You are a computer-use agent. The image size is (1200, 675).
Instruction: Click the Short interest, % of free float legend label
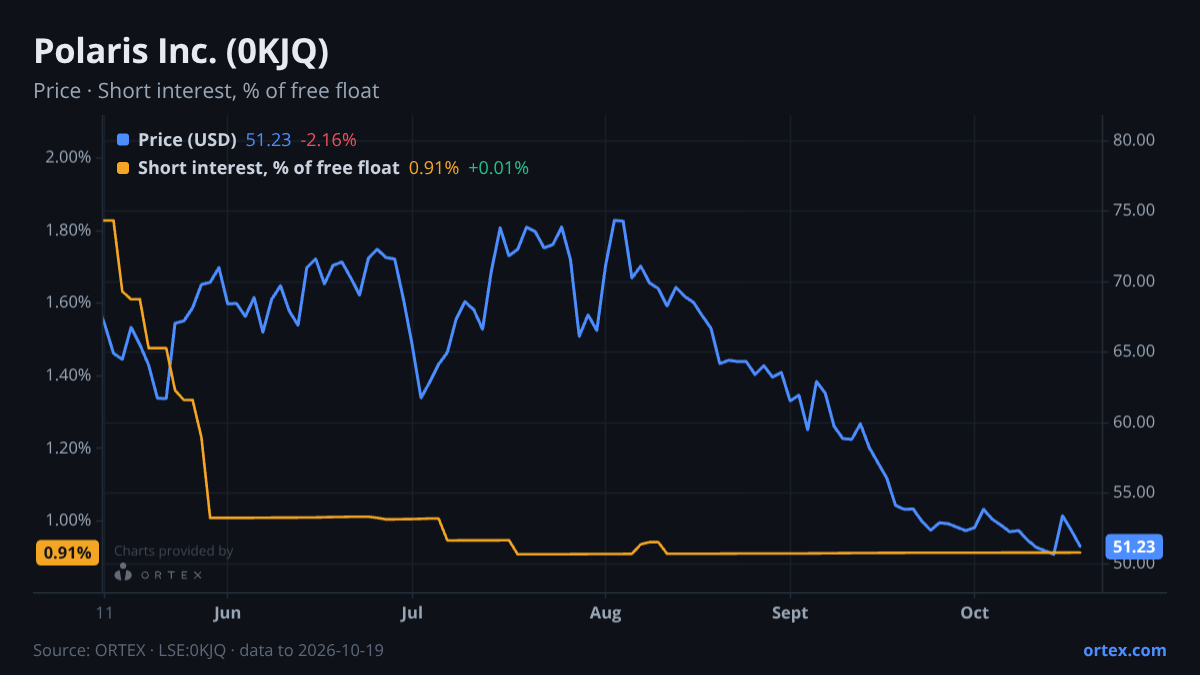click(x=268, y=168)
